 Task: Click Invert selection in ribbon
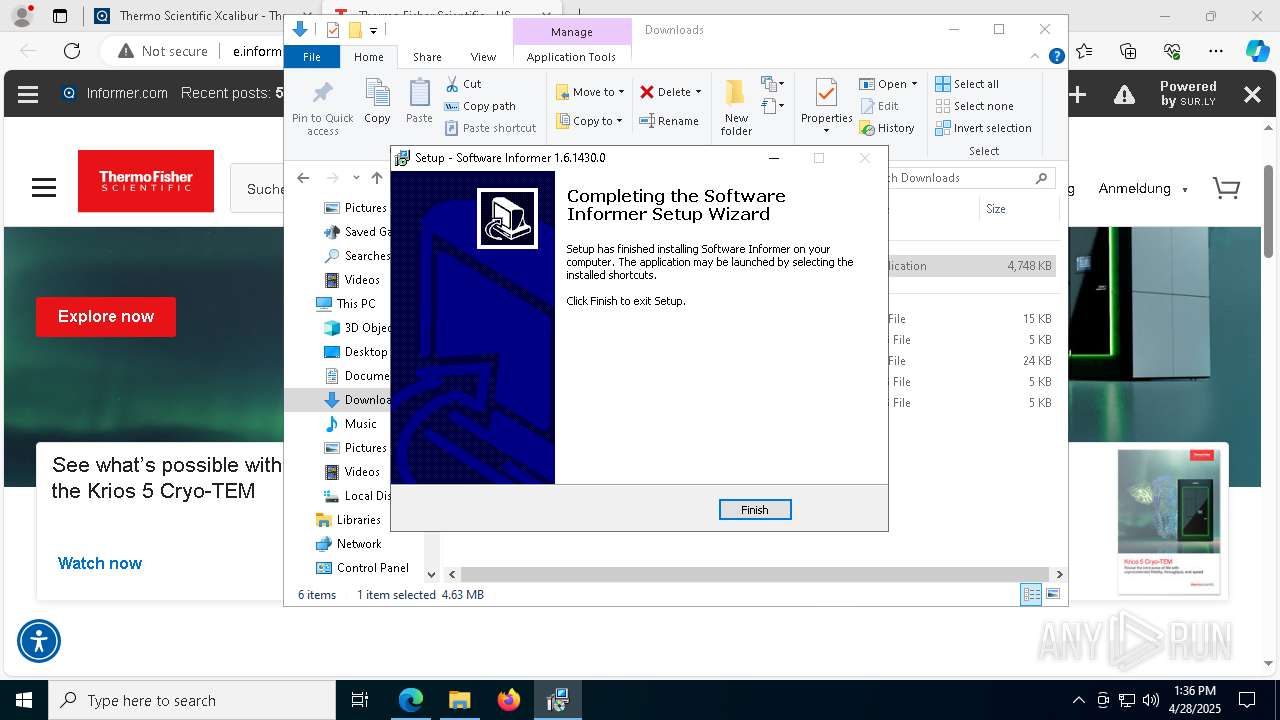click(983, 128)
